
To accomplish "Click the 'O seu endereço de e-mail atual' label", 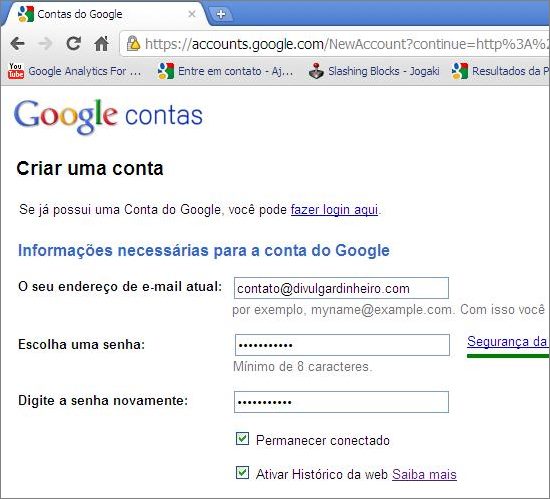I will tap(120, 286).
